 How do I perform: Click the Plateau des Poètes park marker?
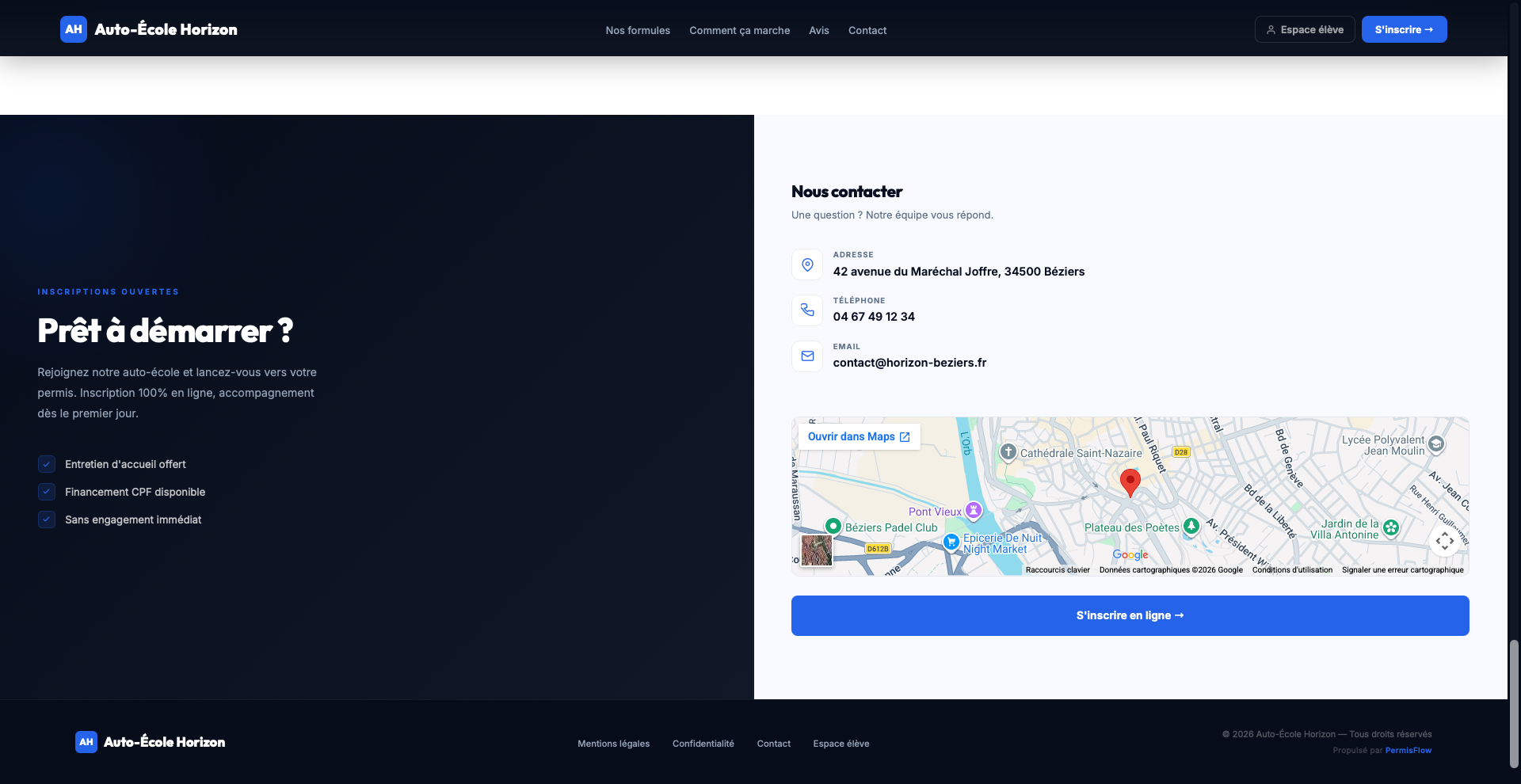tap(1191, 526)
